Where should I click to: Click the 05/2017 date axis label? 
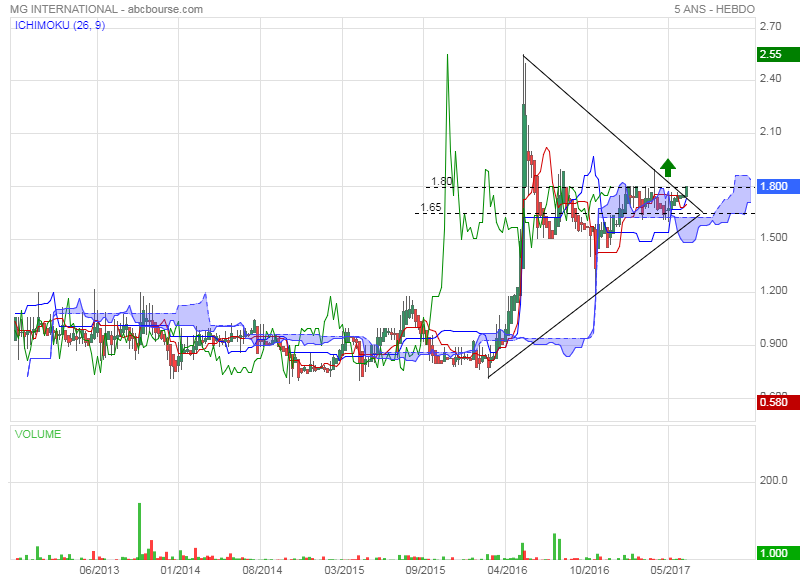tap(670, 570)
